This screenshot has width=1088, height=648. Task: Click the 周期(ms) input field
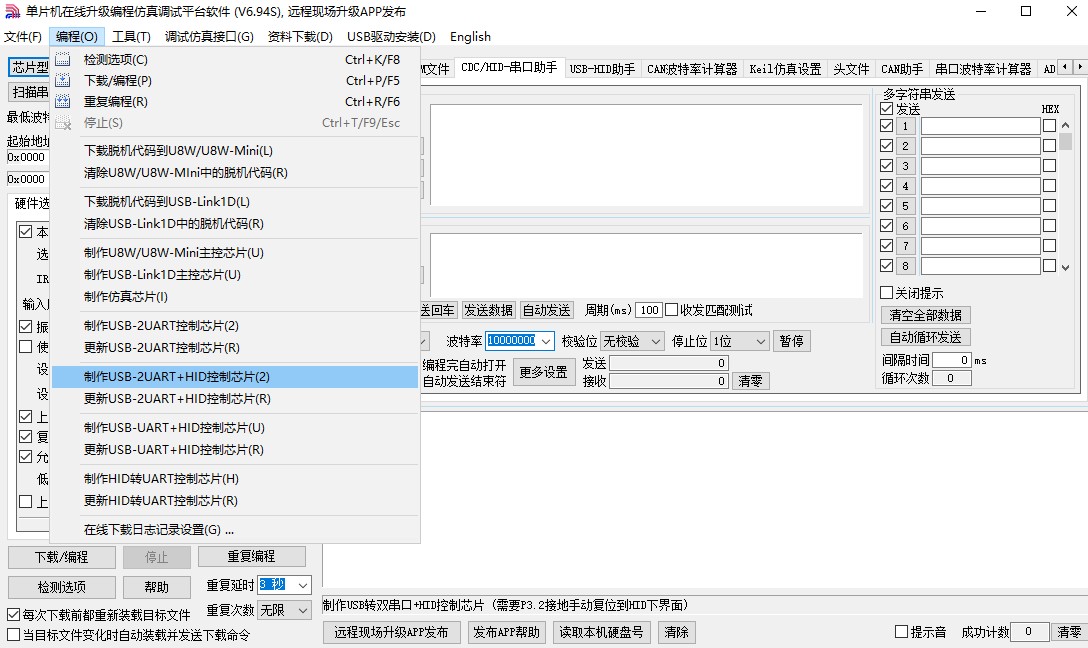click(x=648, y=310)
